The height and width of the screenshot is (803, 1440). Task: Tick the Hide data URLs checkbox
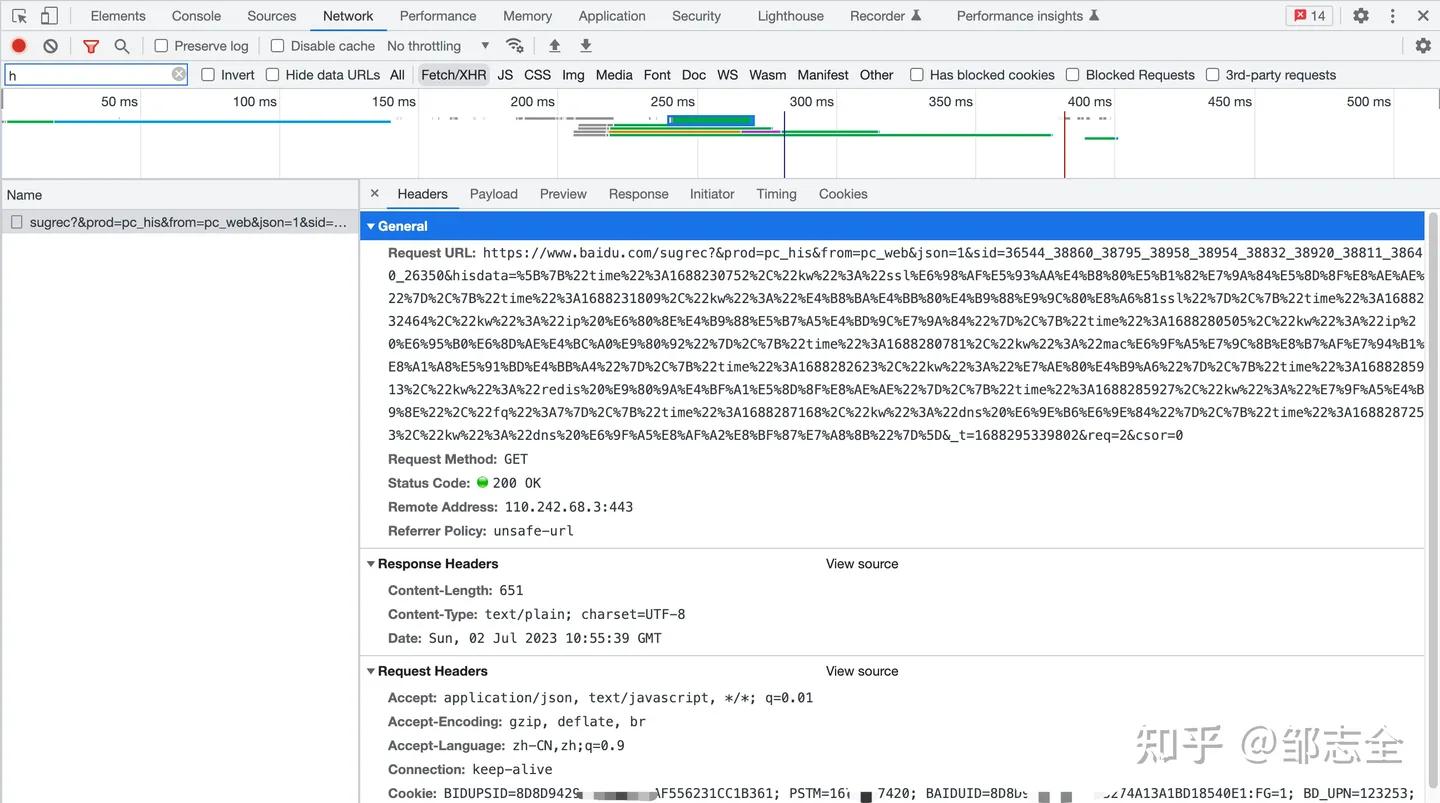click(x=272, y=75)
